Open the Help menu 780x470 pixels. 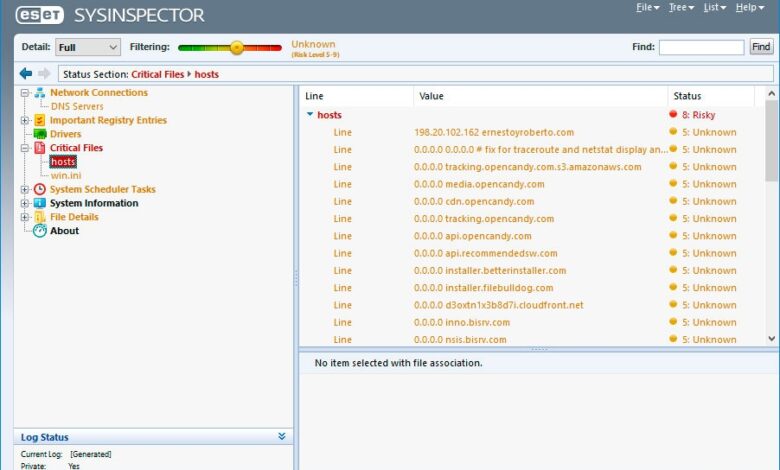[x=750, y=7]
